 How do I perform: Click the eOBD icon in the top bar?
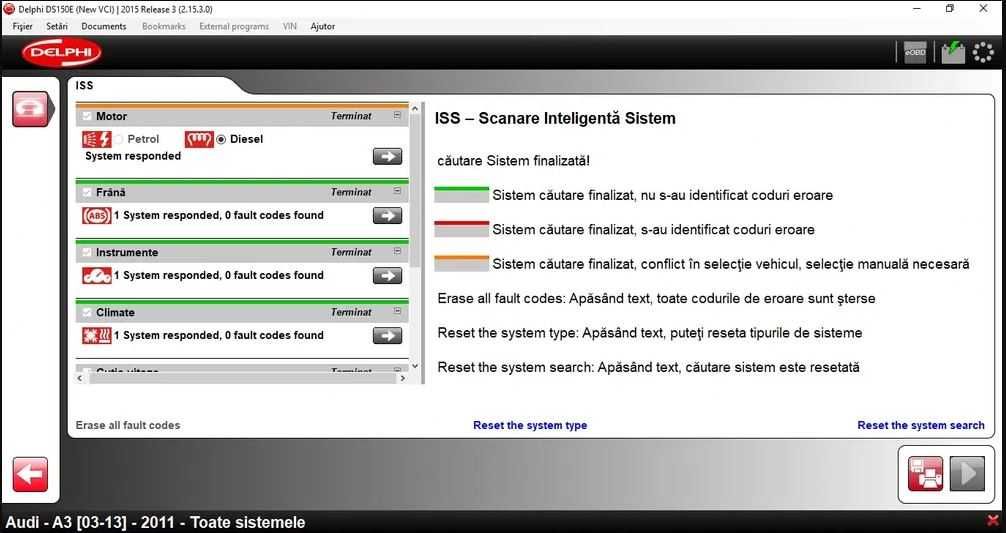pos(915,53)
